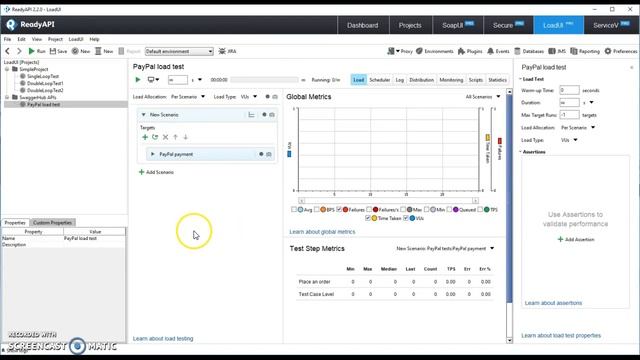Open the Preferences gear icon
640x360 pixels.
608,51
